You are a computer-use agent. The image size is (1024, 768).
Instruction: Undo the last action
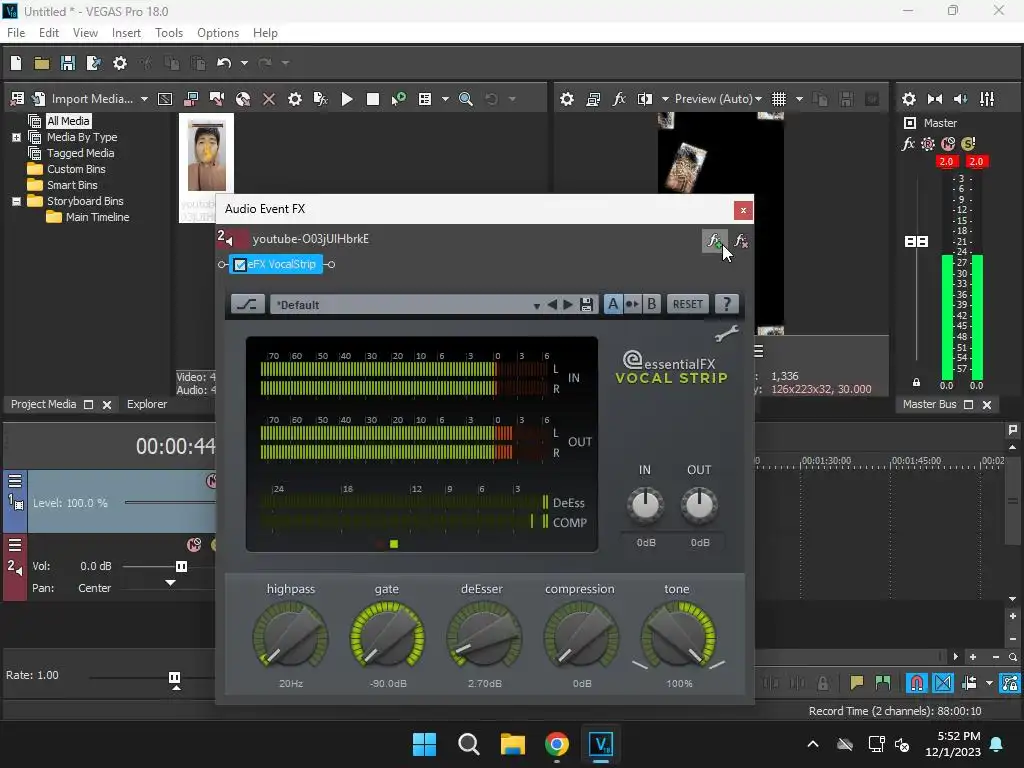[x=224, y=63]
